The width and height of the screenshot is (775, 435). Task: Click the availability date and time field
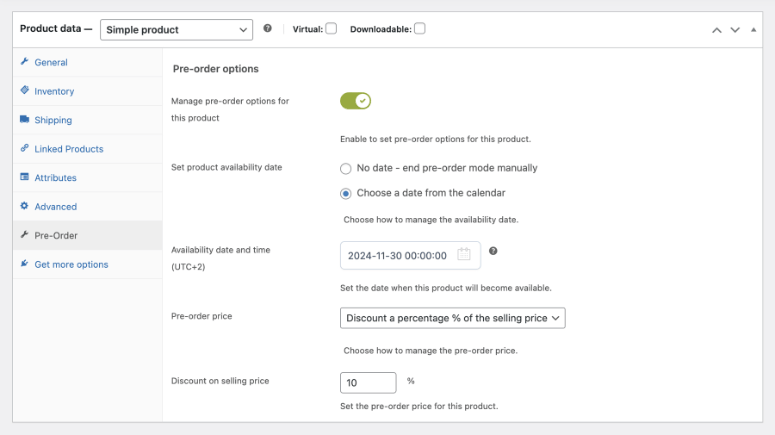[x=410, y=255]
